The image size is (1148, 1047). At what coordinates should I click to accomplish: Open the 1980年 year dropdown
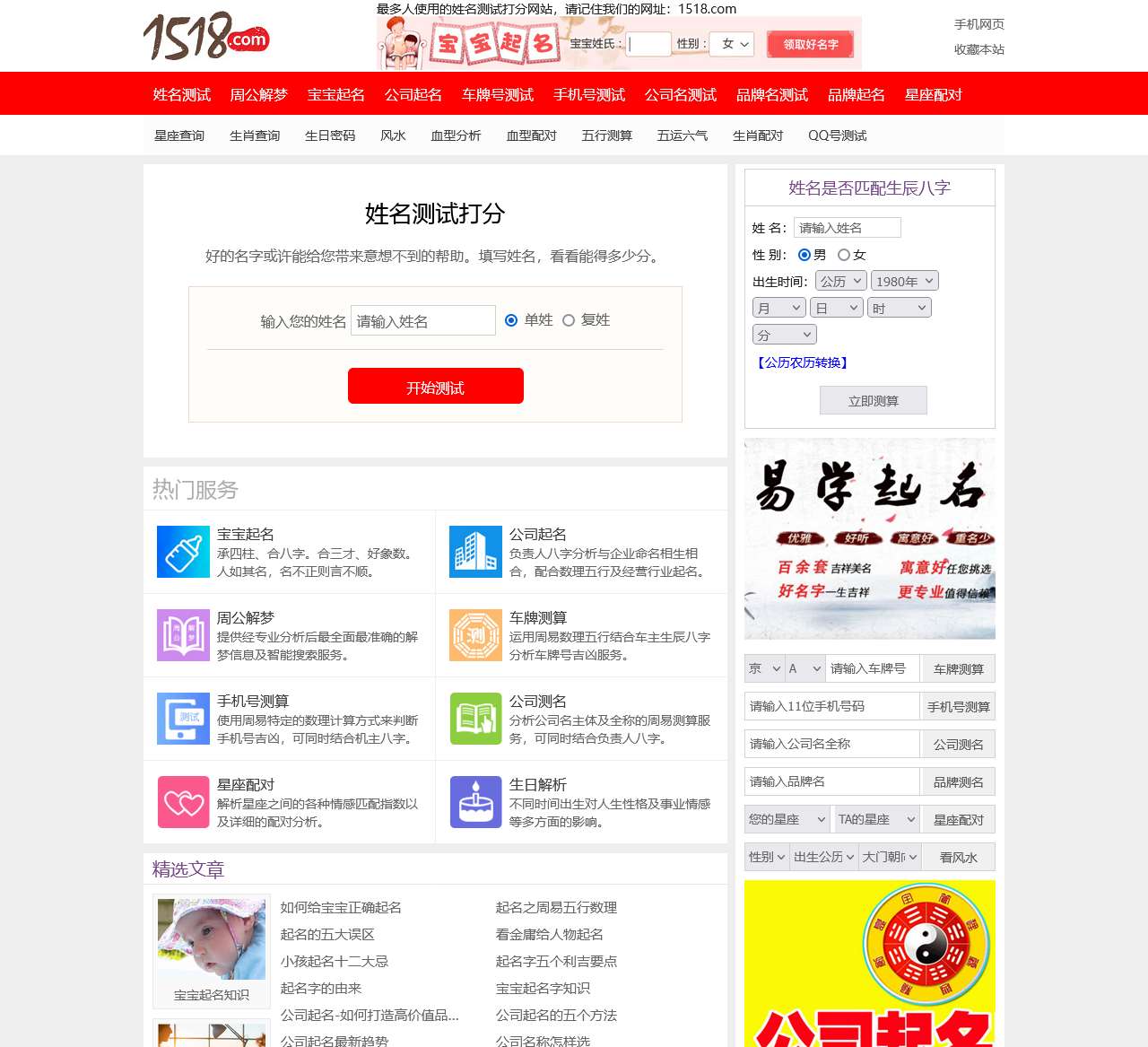[x=904, y=280]
